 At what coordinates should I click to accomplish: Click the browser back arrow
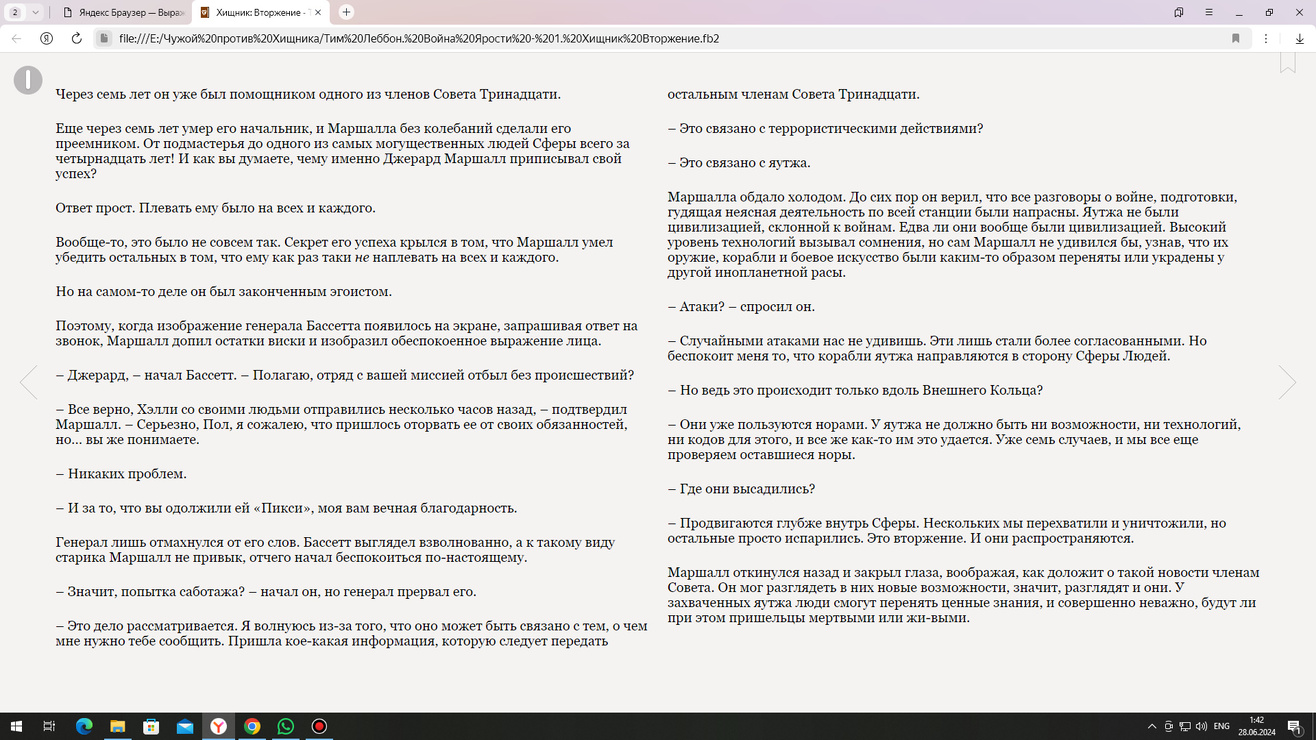[16, 38]
